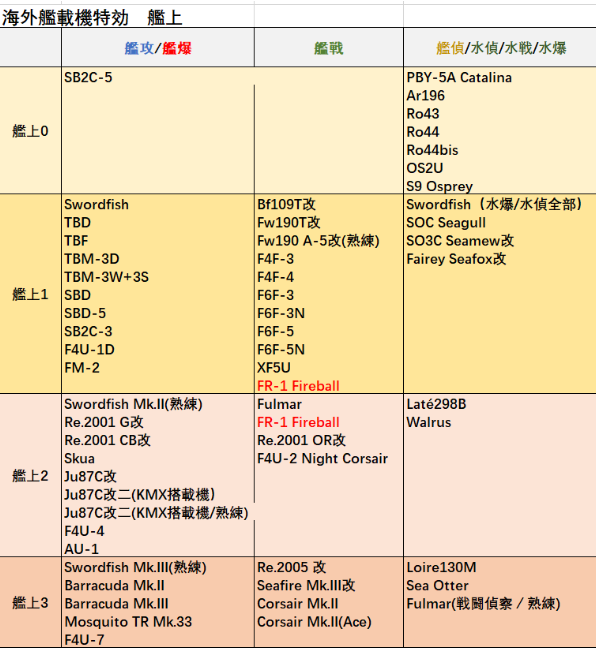Viewport: 596px width, 648px height.
Task: Select the SB2C-5 entry
Action: pyautogui.click(x=88, y=77)
